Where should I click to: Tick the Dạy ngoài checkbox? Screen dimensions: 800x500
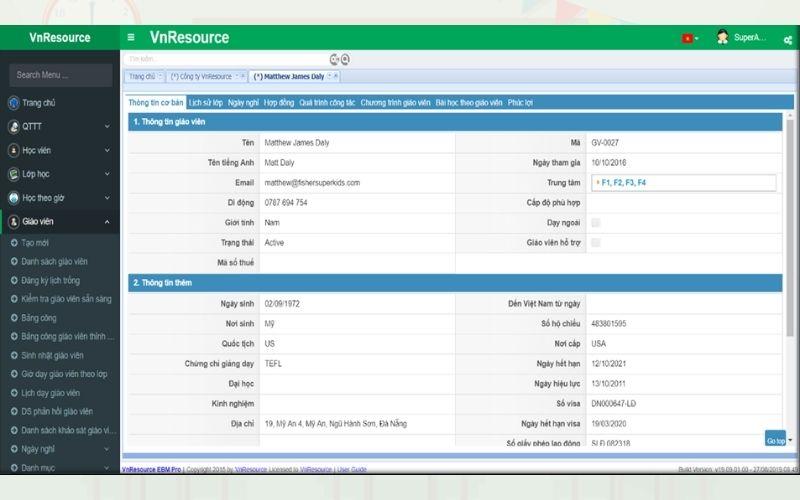[x=596, y=223]
